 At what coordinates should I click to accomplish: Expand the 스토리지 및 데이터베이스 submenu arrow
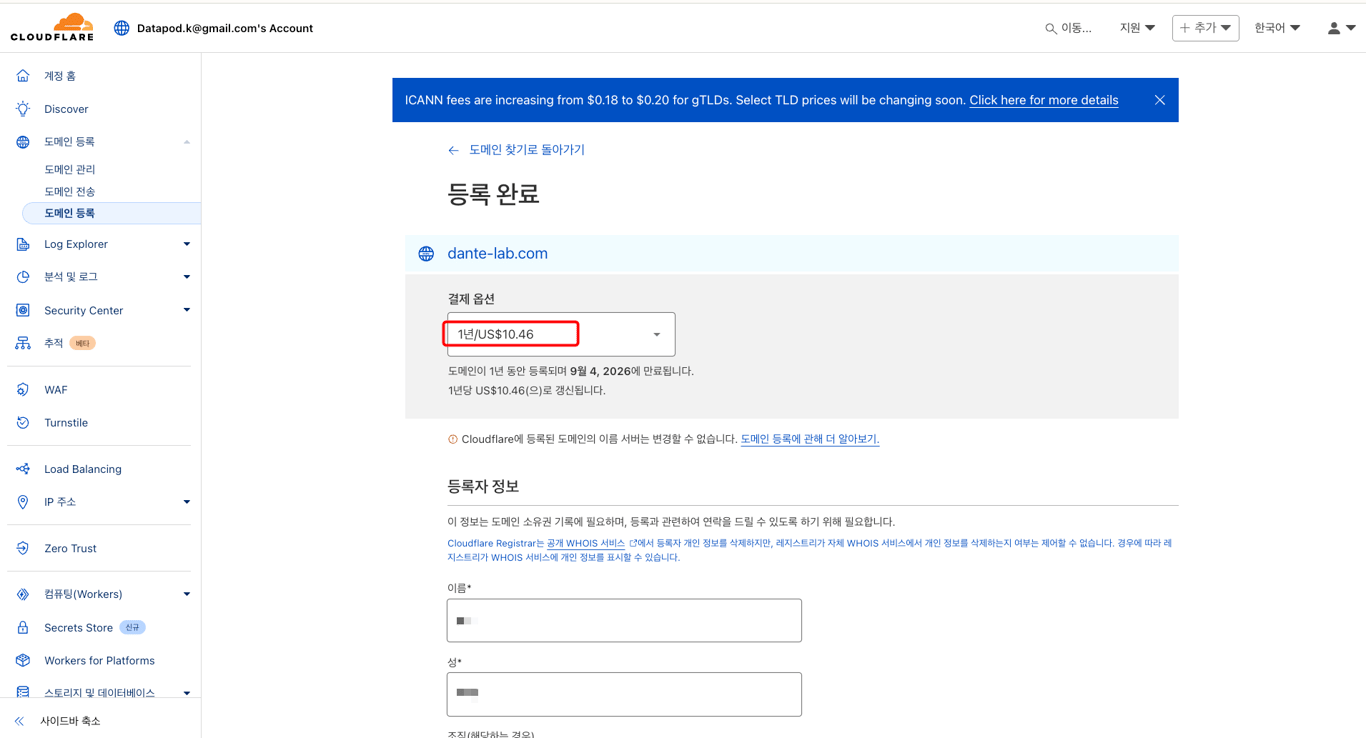pyautogui.click(x=187, y=693)
